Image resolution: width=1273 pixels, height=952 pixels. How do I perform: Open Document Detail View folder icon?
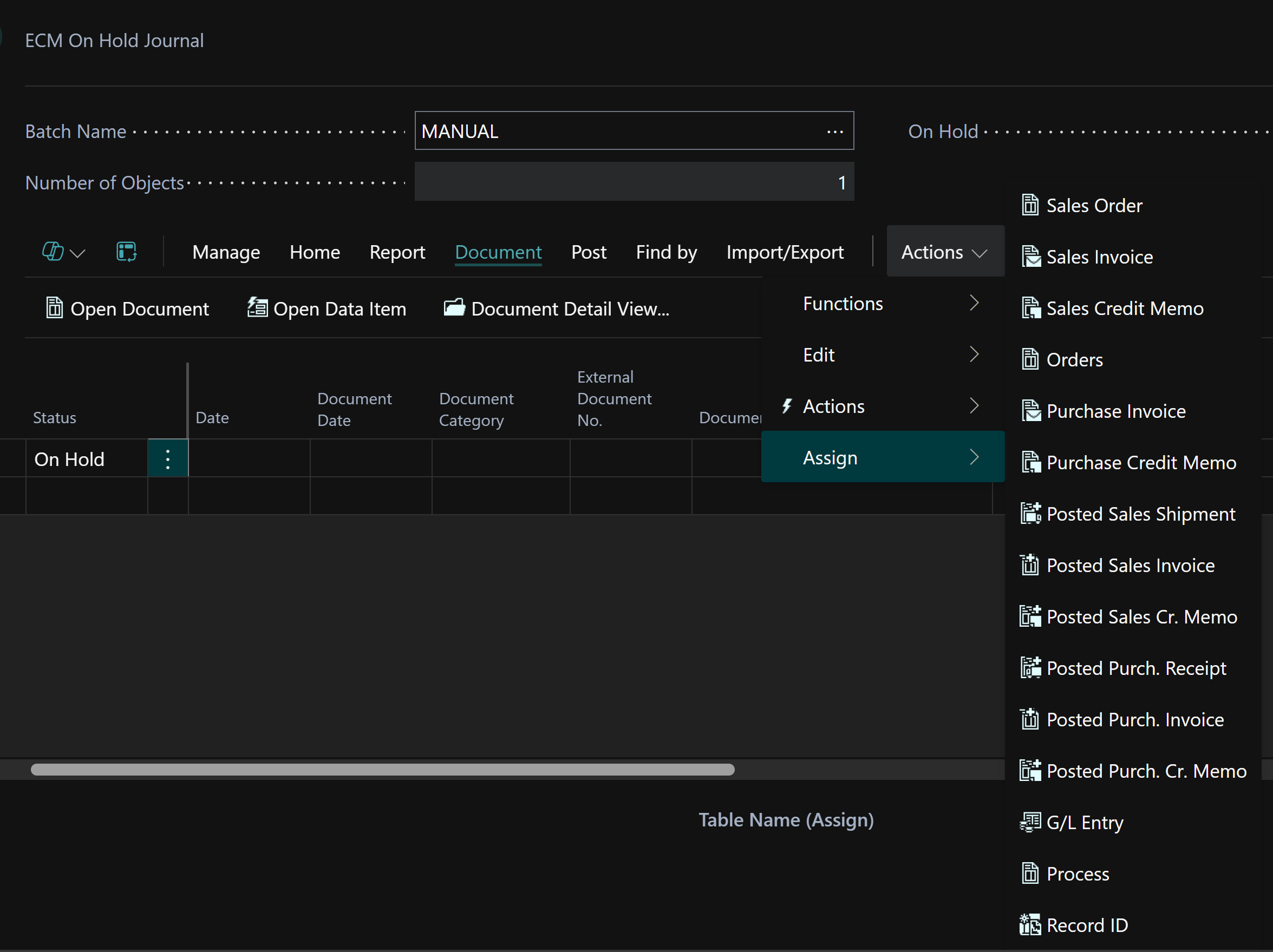[454, 308]
